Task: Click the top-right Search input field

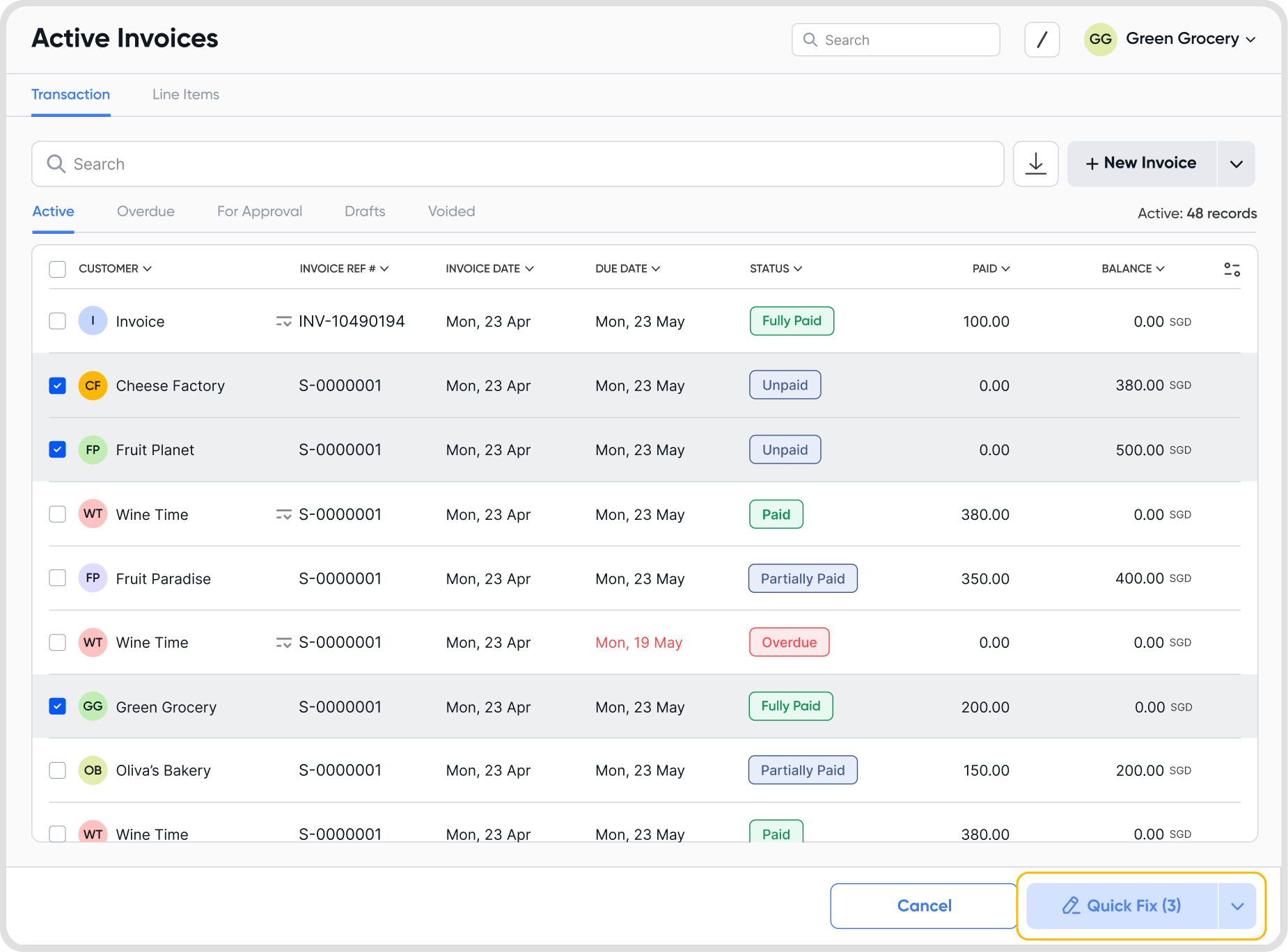Action: click(x=896, y=40)
